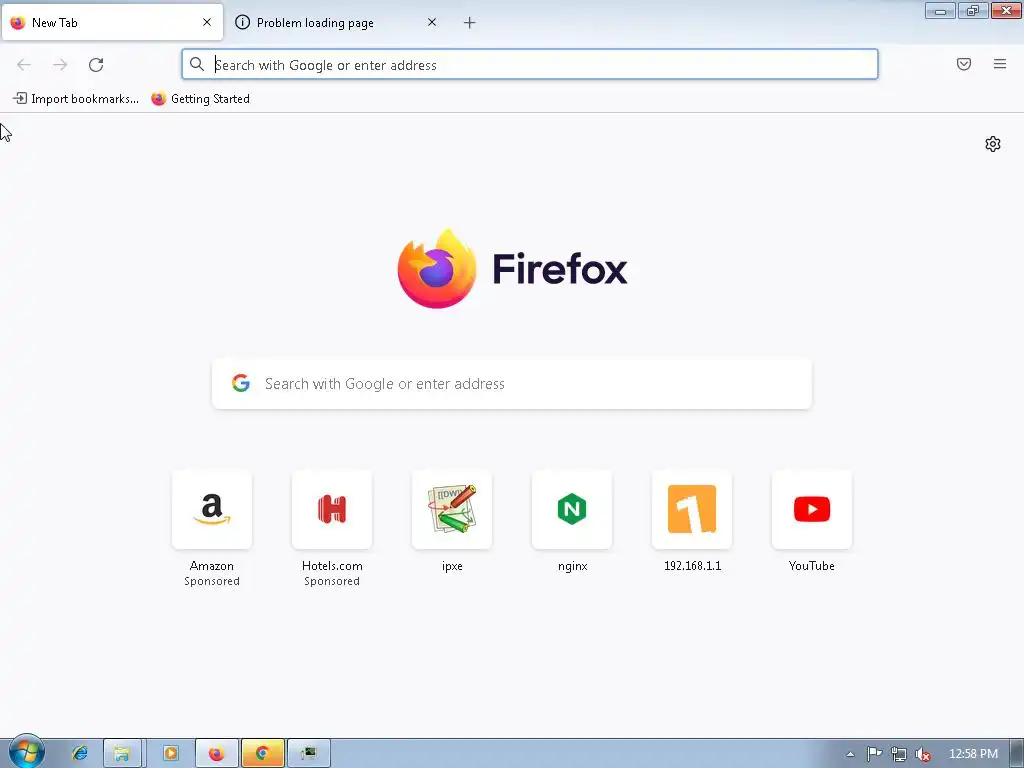Image resolution: width=1024 pixels, height=768 pixels.
Task: Open the Amazon sponsored shortcut tile
Action: point(212,509)
